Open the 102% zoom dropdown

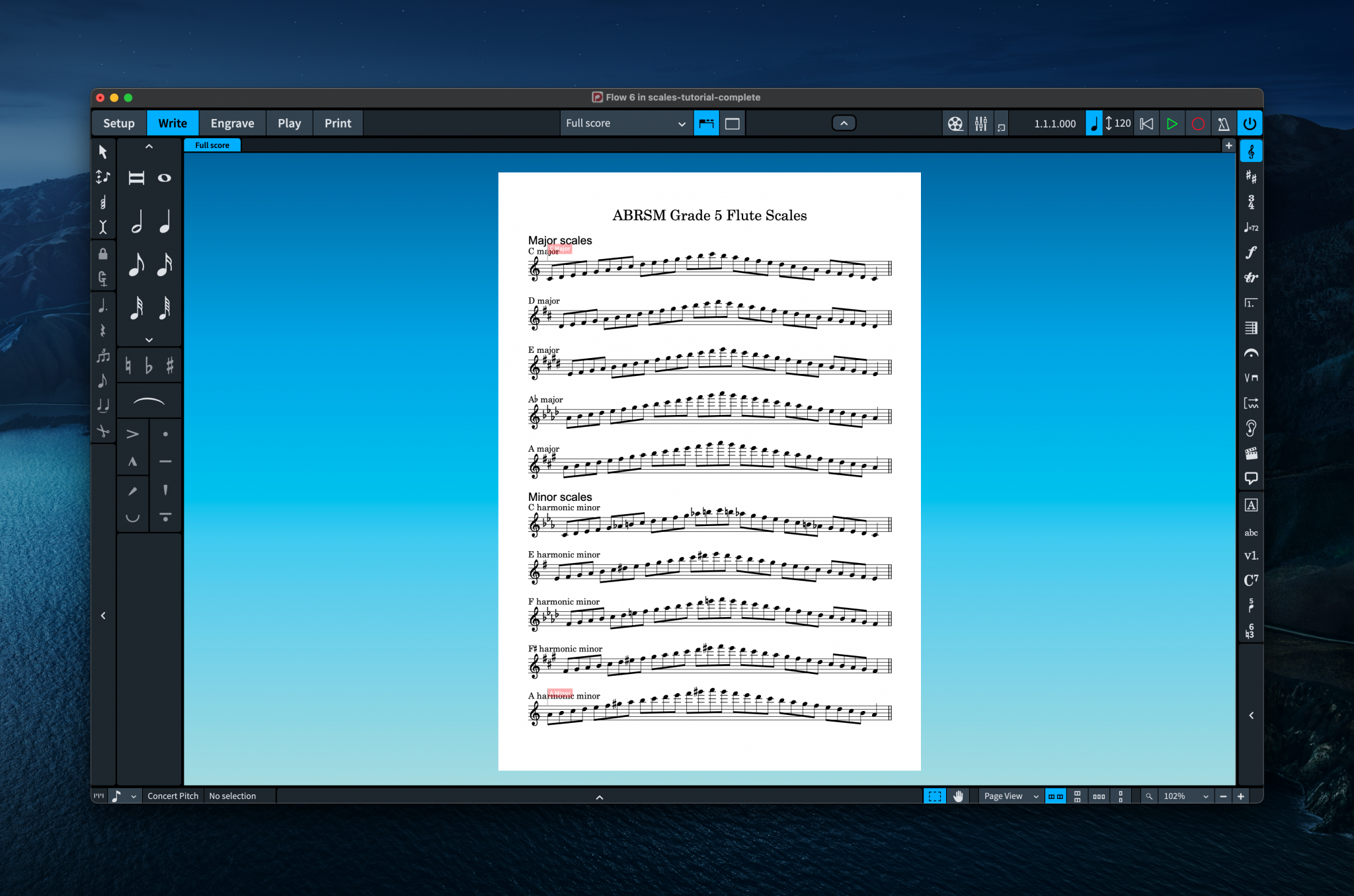coord(1186,796)
